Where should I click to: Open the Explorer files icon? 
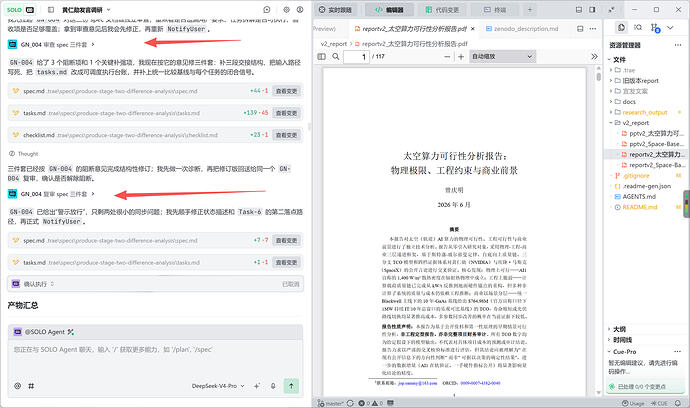click(x=621, y=28)
